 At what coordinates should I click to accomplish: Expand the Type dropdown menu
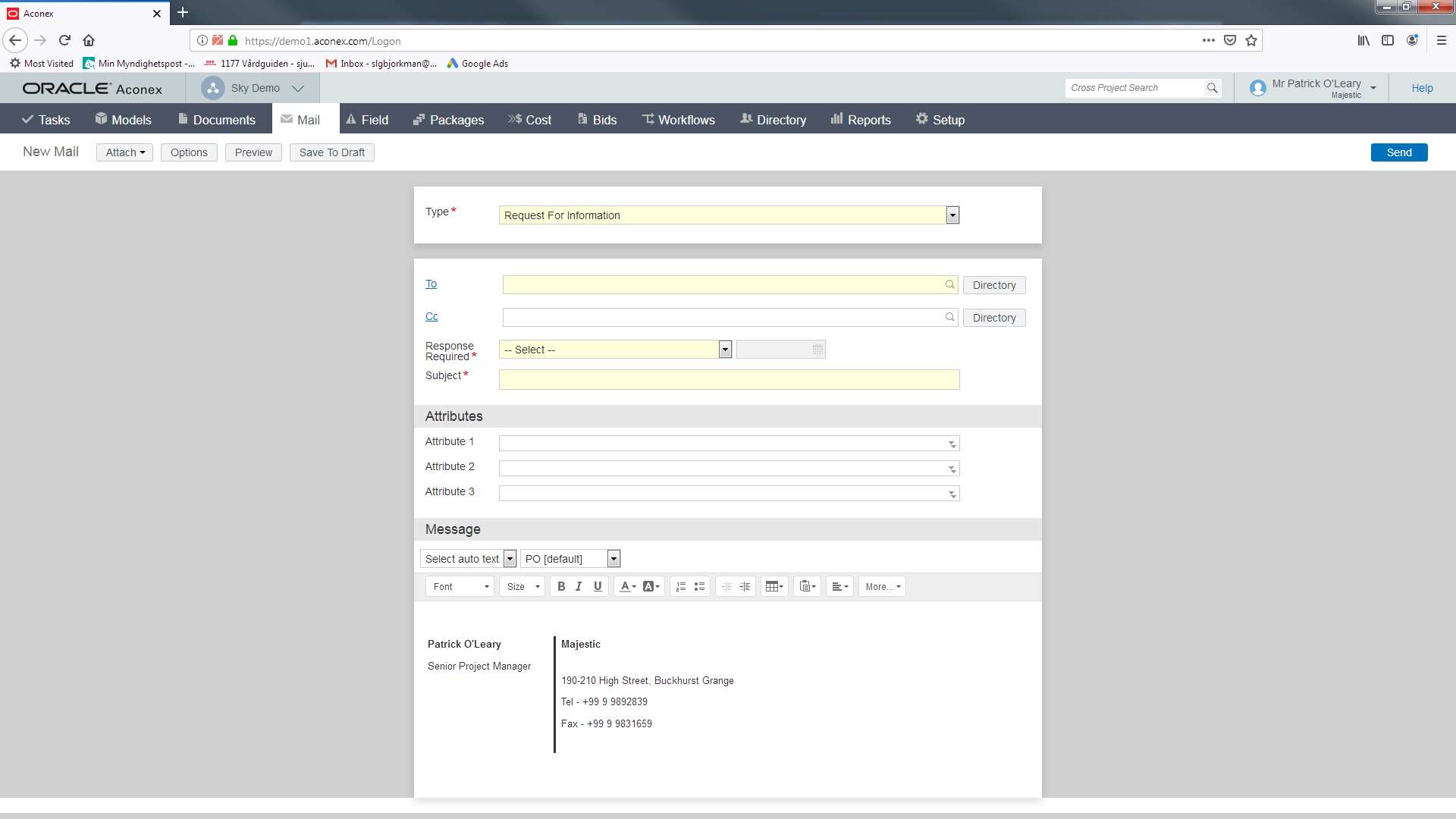coord(952,215)
